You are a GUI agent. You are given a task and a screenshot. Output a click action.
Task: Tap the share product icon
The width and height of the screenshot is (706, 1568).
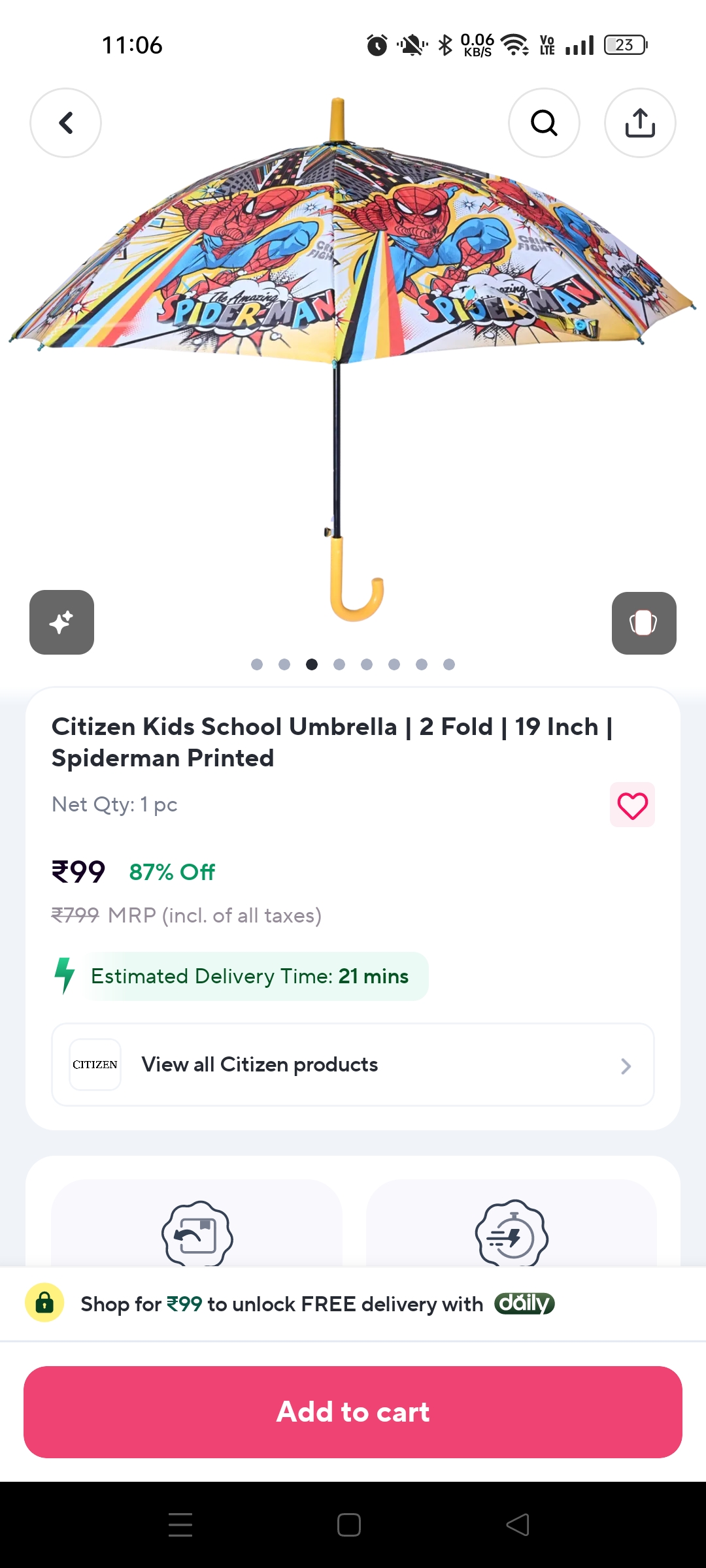point(640,123)
